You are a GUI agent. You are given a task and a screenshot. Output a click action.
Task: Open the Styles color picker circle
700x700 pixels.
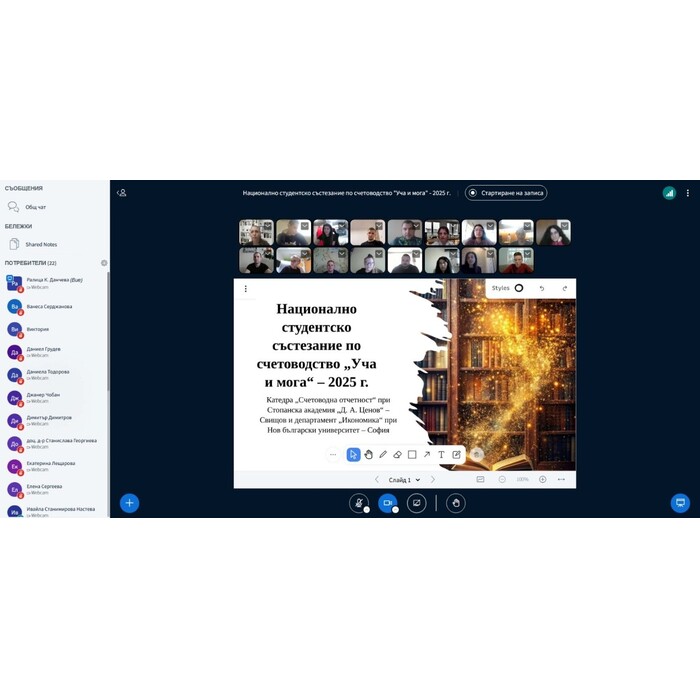coord(519,288)
